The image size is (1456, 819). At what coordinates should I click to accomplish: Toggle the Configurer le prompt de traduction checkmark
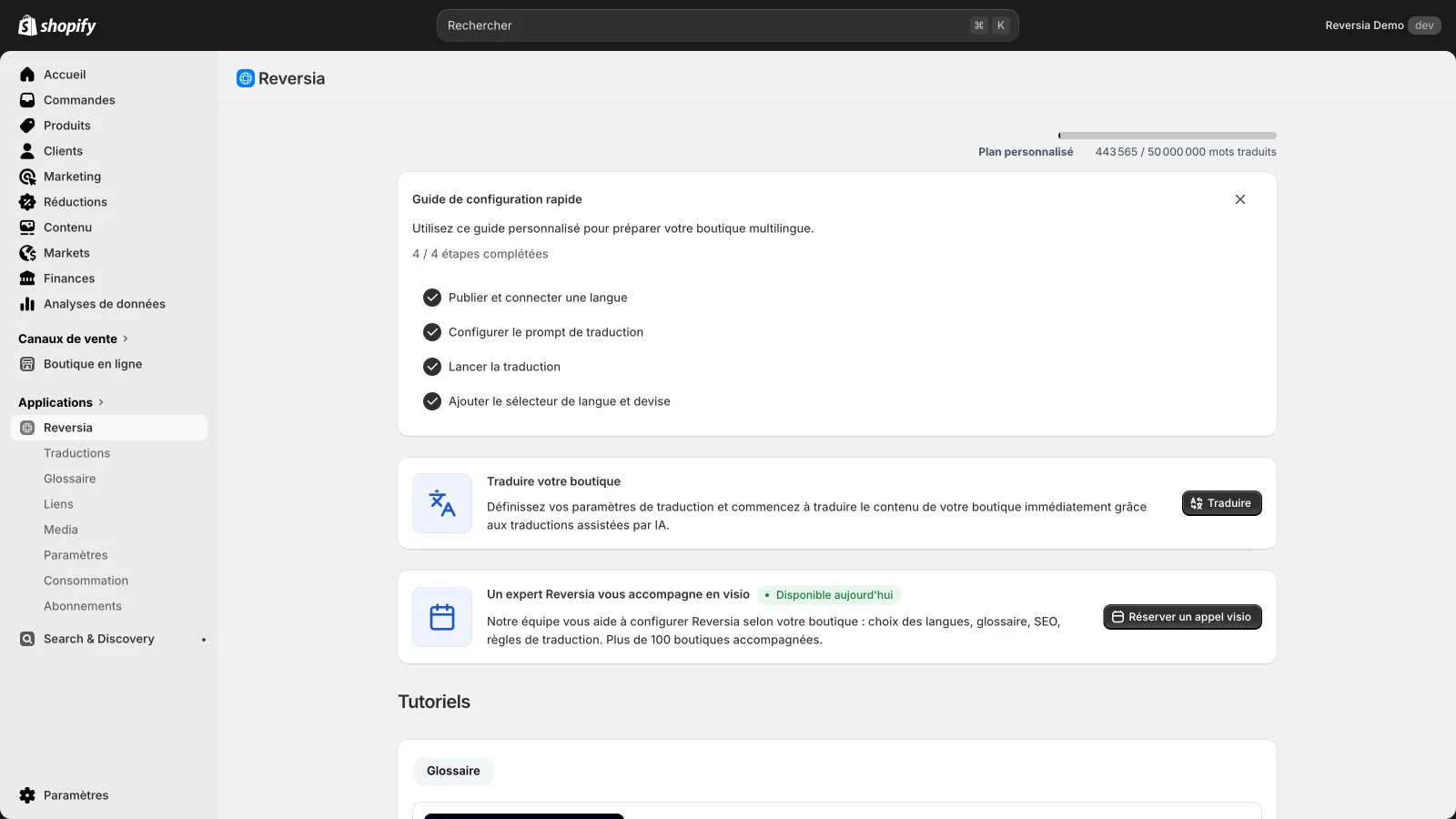click(432, 332)
